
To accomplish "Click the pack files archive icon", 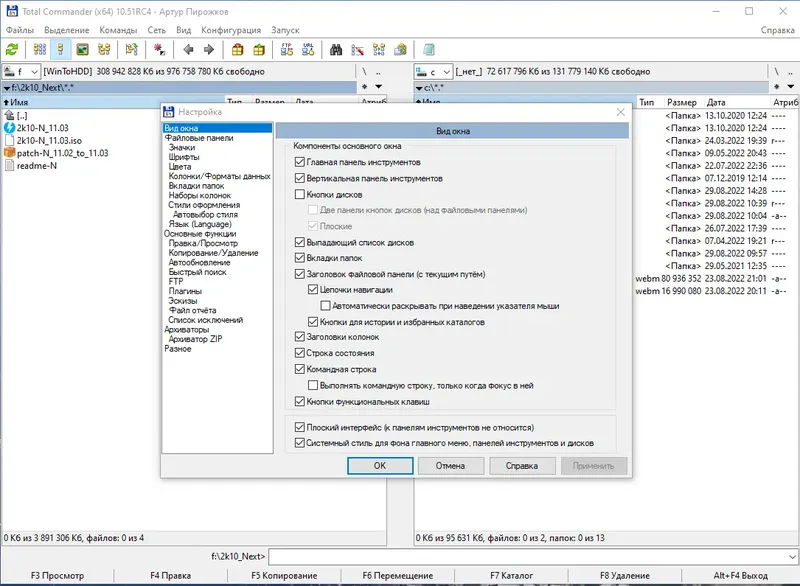I will coord(237,49).
